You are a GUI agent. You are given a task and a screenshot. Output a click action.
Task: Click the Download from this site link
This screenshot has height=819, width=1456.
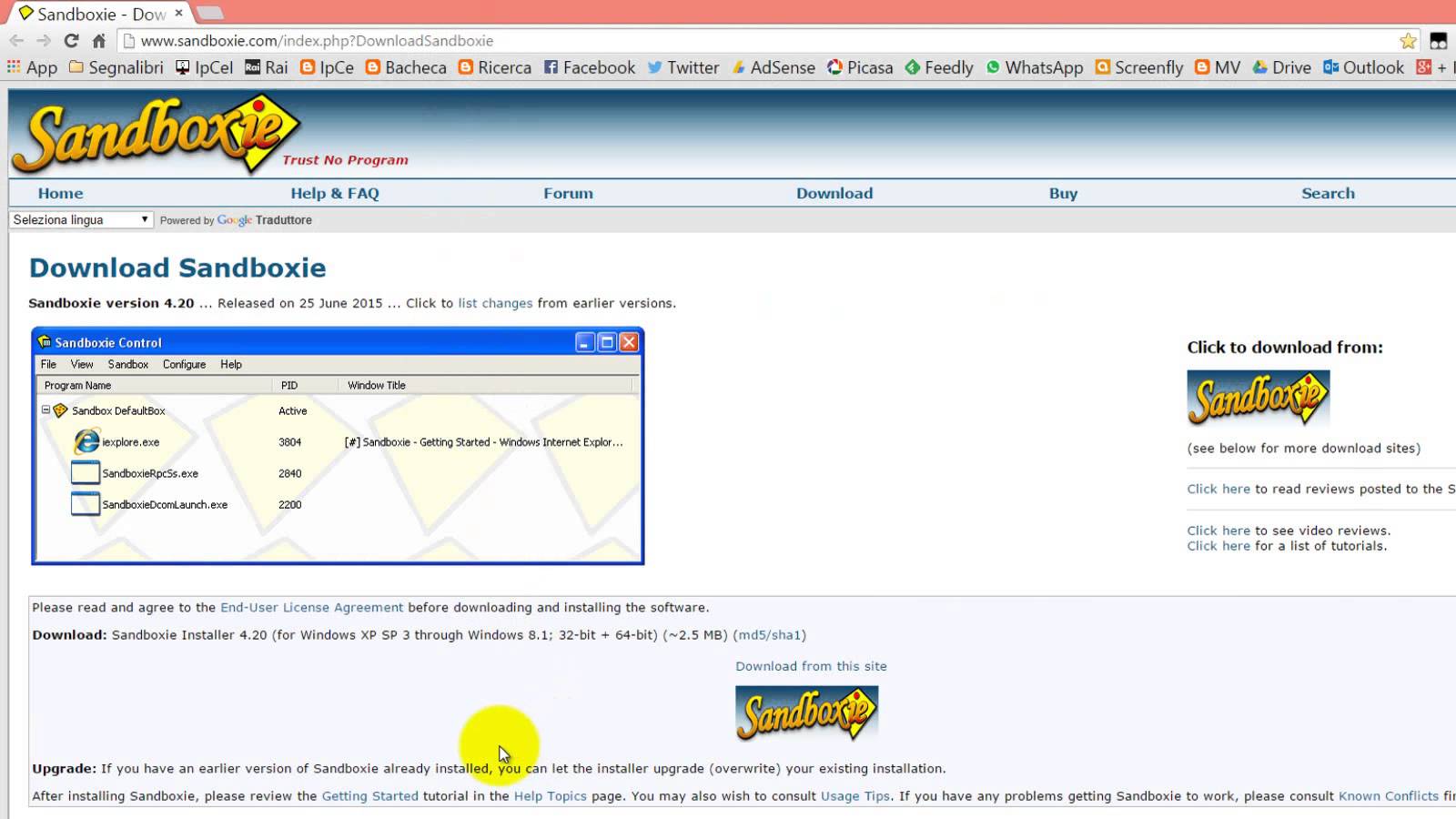tap(811, 666)
